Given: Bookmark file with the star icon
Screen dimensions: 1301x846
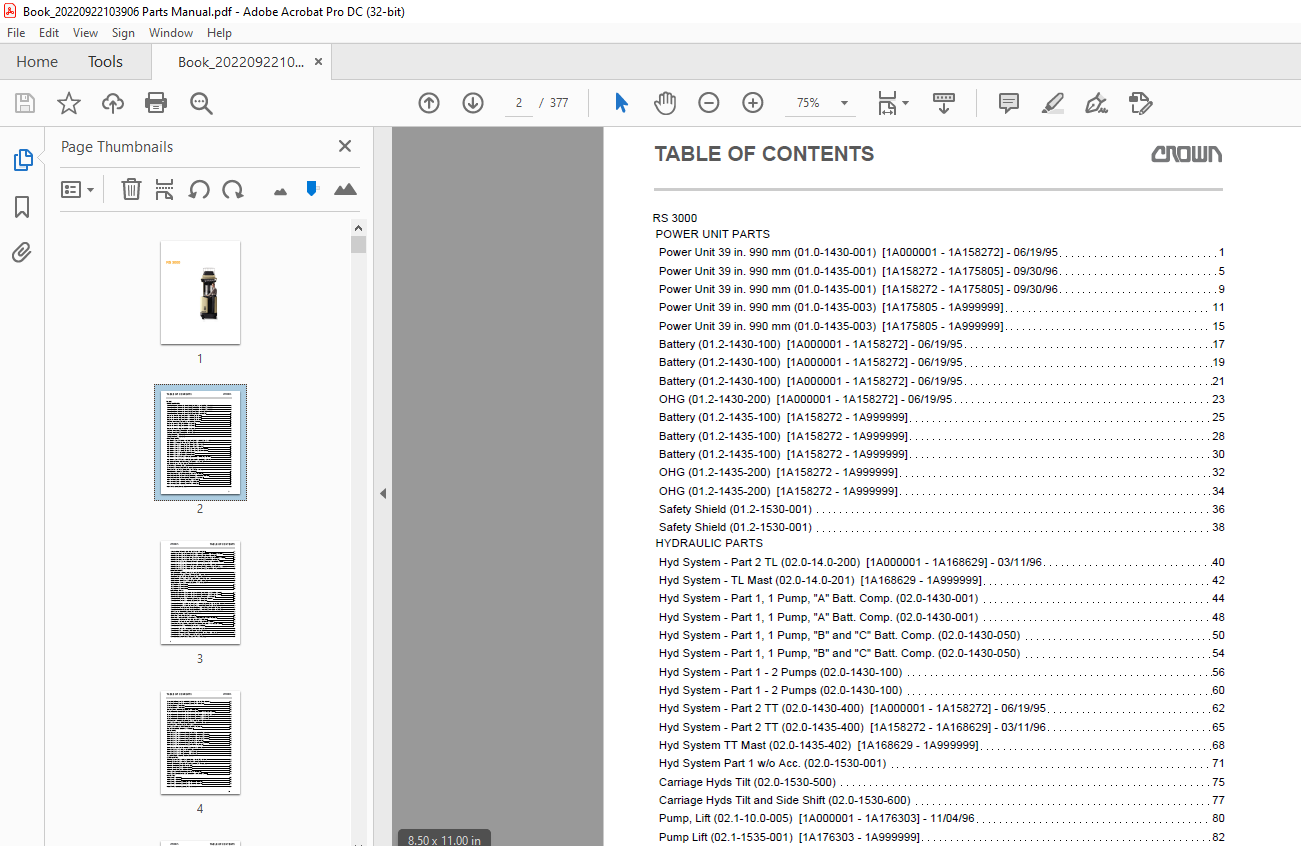Looking at the screenshot, I should (x=68, y=103).
